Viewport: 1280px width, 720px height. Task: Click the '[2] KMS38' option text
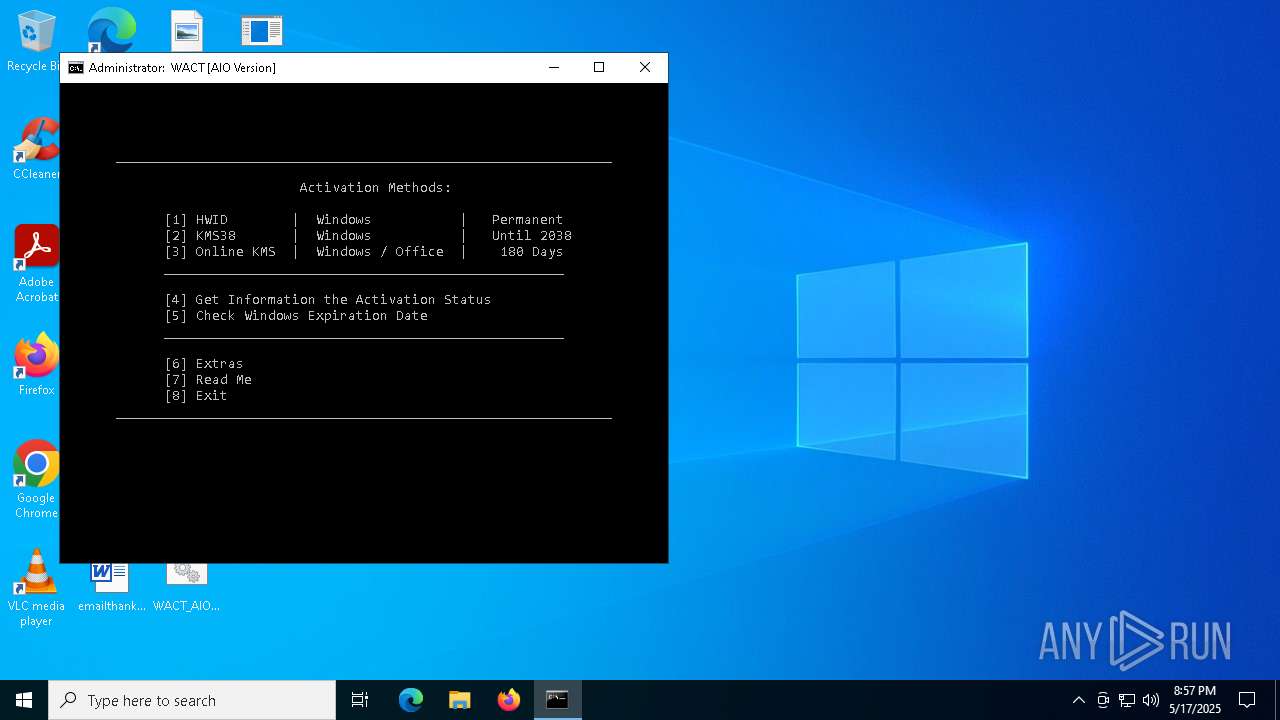(x=200, y=236)
